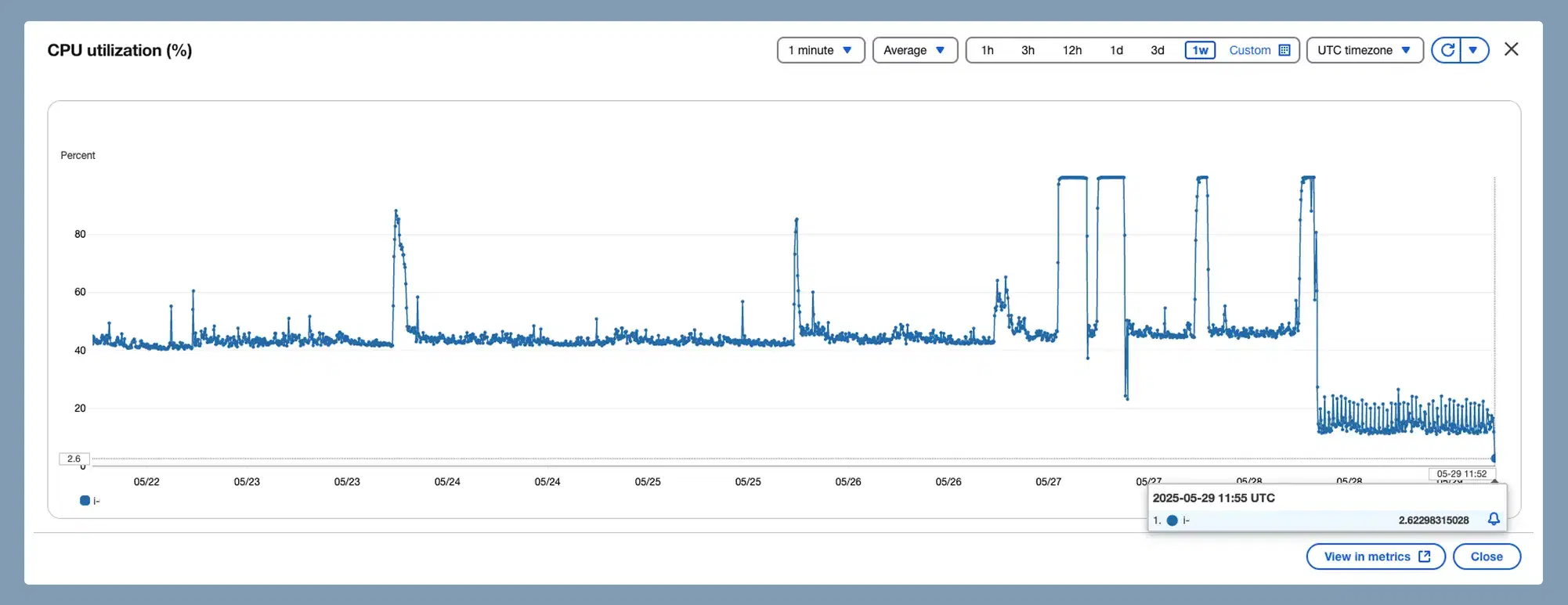The height and width of the screenshot is (605, 1568).
Task: Open the refresh interval dropdown arrow
Action: 1473,50
